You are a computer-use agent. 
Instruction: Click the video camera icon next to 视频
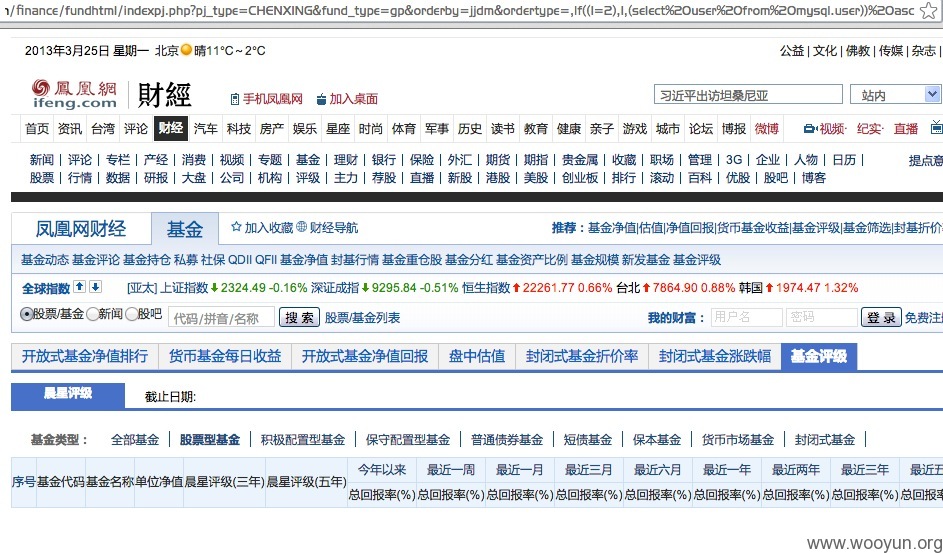coord(809,129)
